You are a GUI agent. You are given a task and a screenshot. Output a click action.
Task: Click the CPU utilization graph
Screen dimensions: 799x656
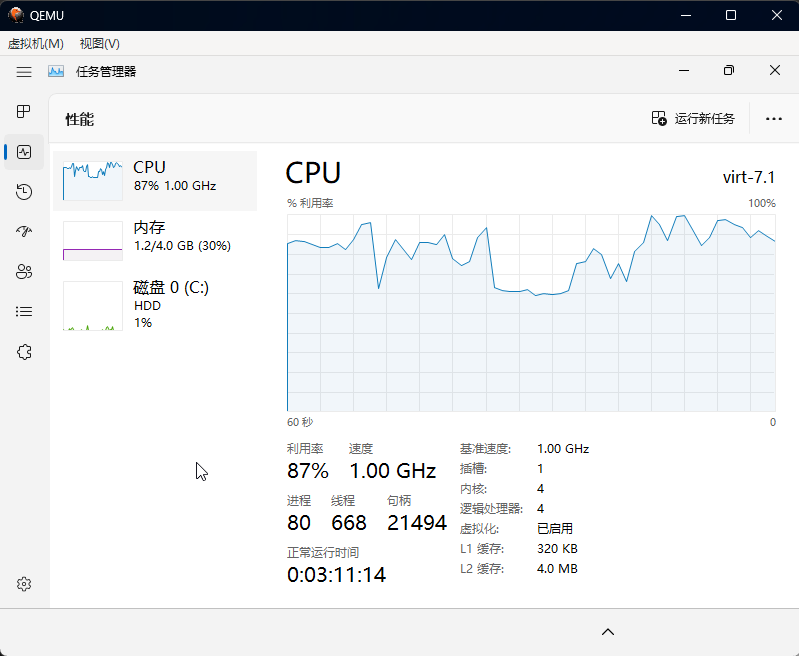[x=531, y=312]
